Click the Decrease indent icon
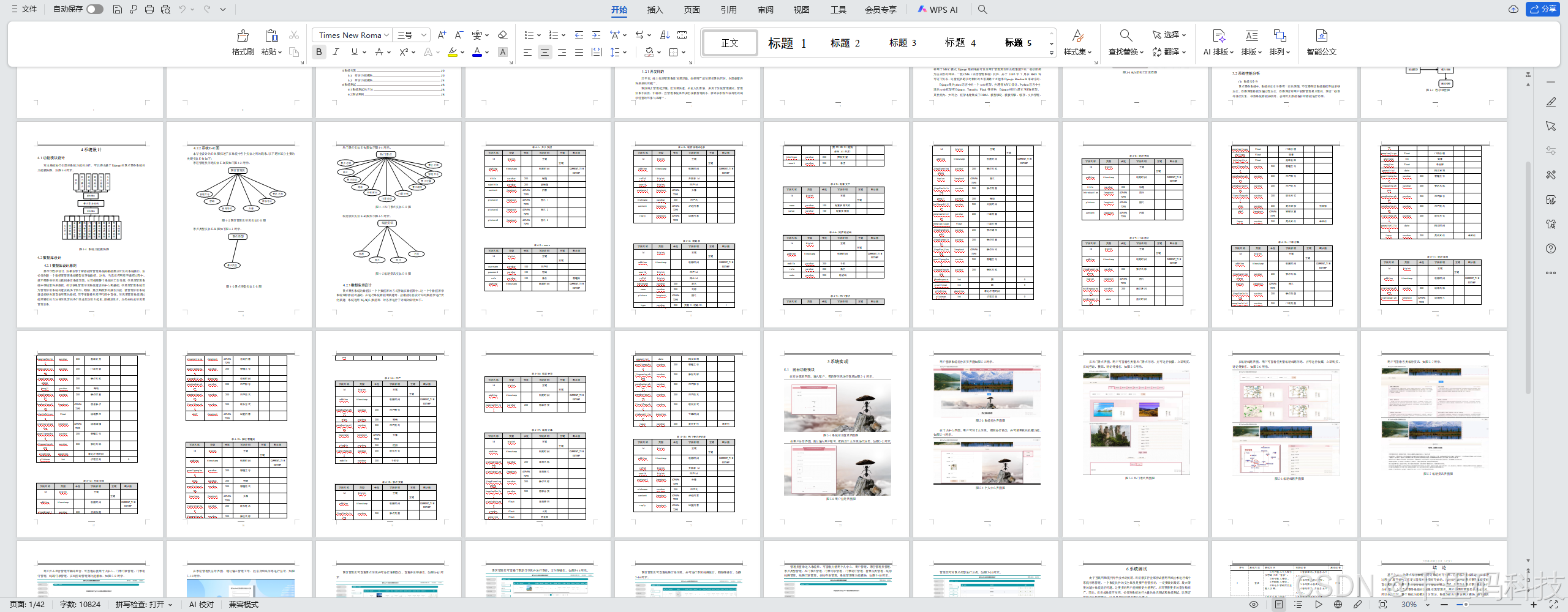Image resolution: width=1568 pixels, height=612 pixels. pos(579,35)
